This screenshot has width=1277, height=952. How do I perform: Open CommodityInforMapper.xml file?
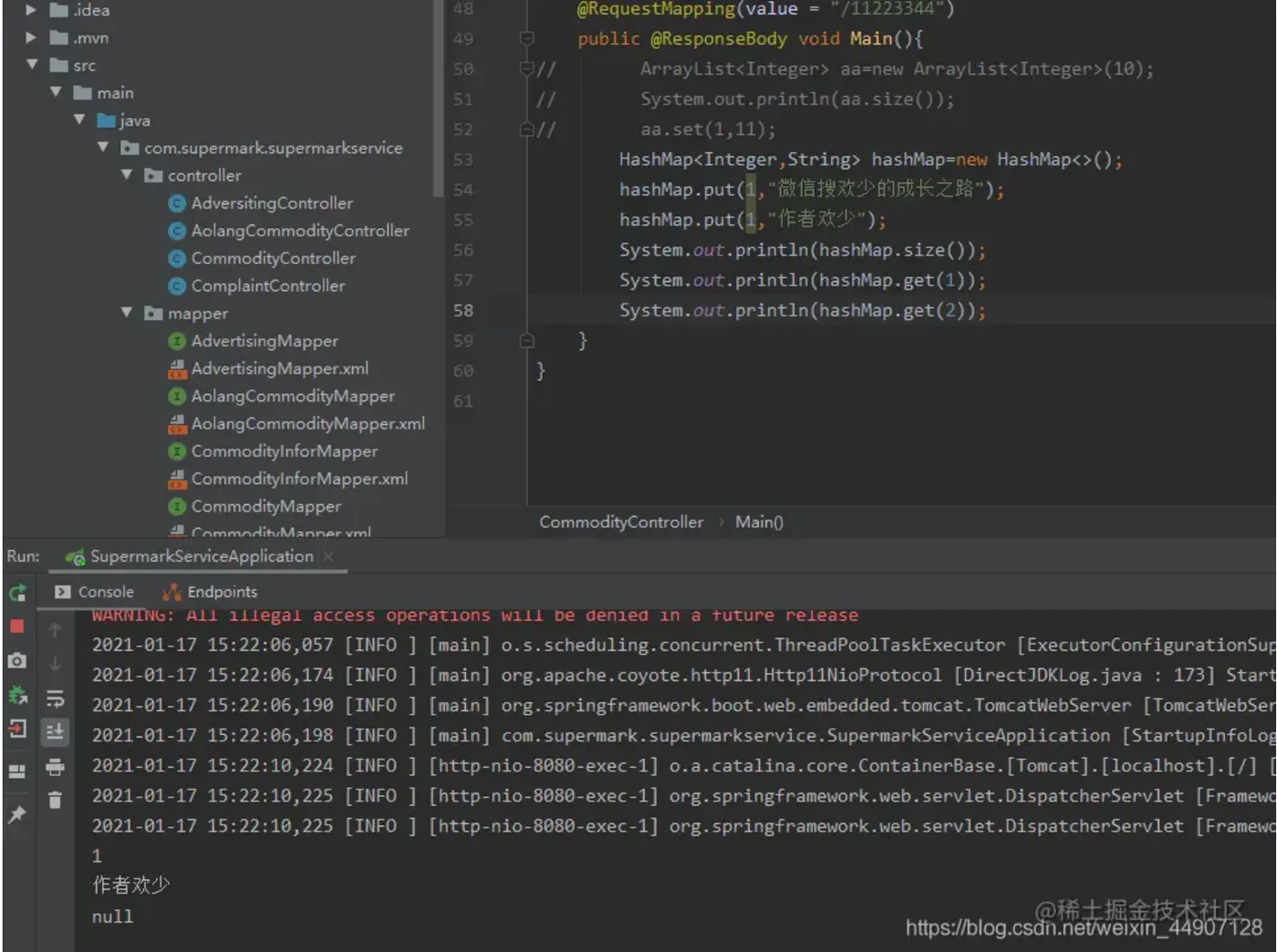tap(299, 479)
